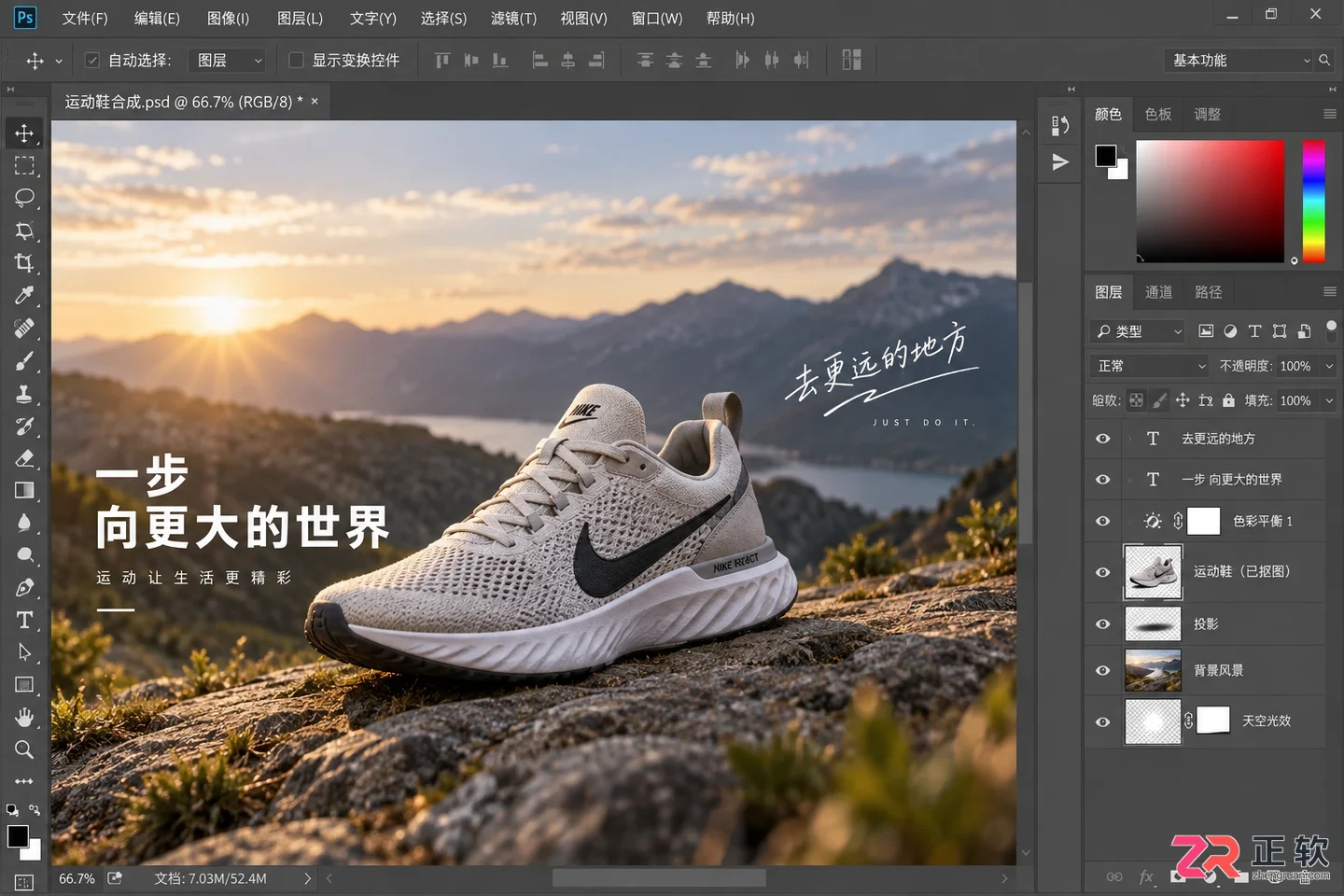The width and height of the screenshot is (1344, 896).
Task: Select the Zoom tool
Action: [x=24, y=749]
